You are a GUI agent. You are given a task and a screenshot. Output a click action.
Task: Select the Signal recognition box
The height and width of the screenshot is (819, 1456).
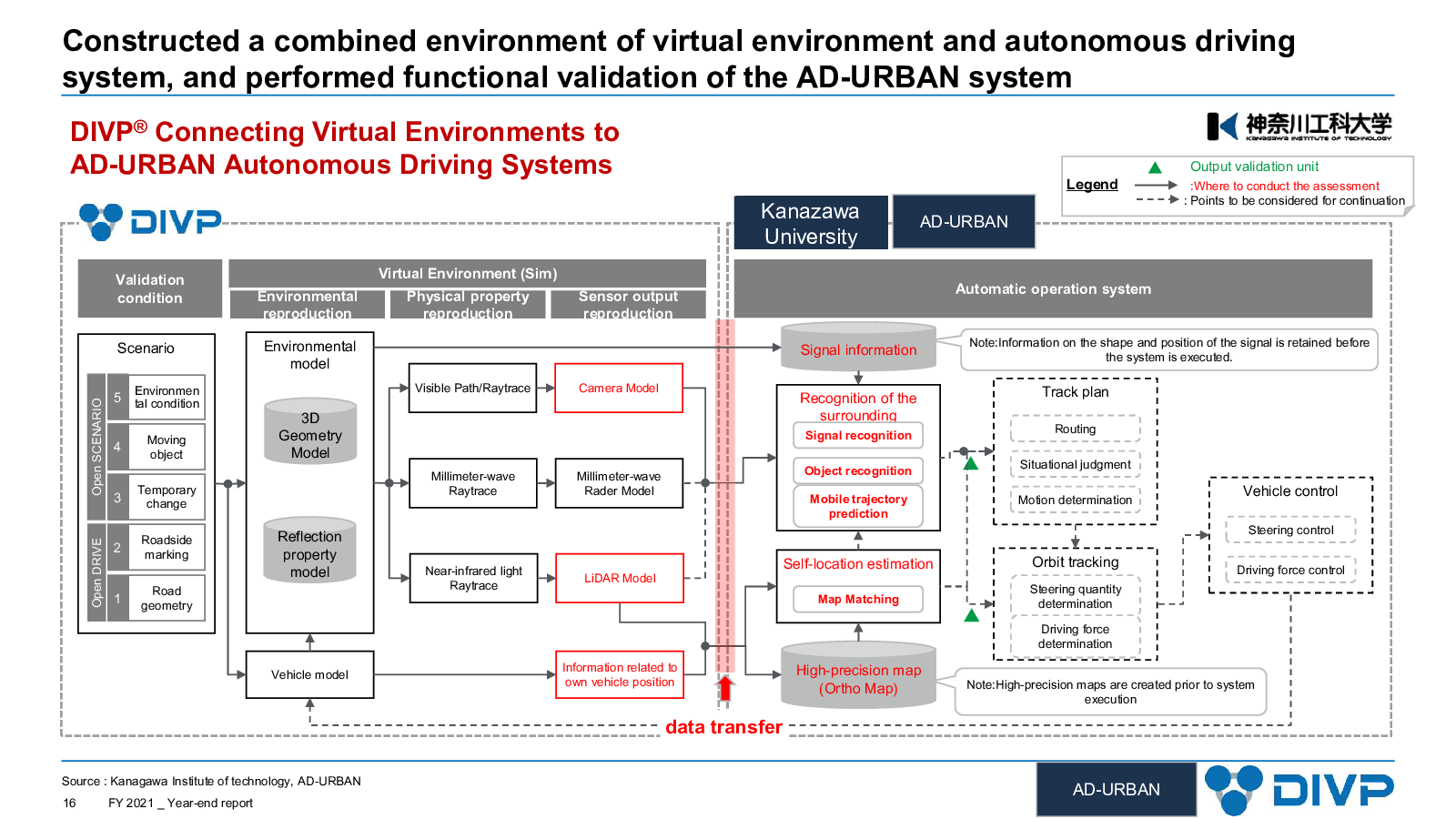(858, 435)
